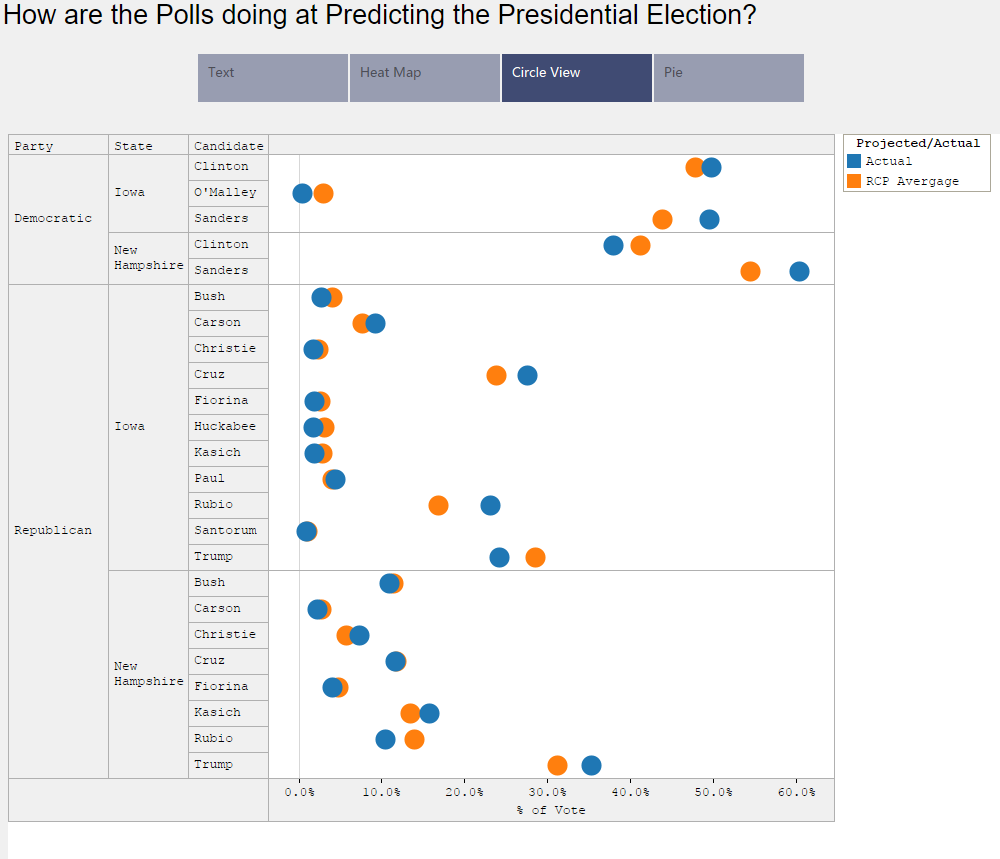Image resolution: width=1000 pixels, height=859 pixels.
Task: Select Cruz's RCP Average circle in Iowa
Action: coord(495,375)
